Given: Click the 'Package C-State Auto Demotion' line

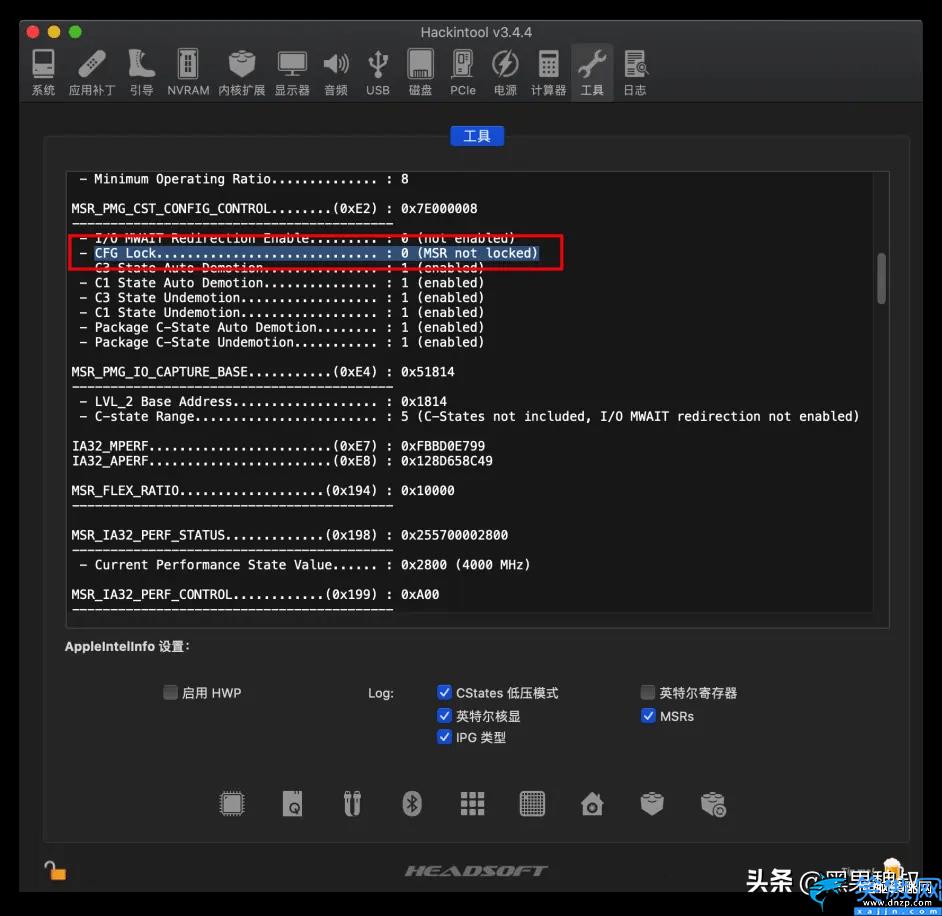Looking at the screenshot, I should tap(282, 327).
